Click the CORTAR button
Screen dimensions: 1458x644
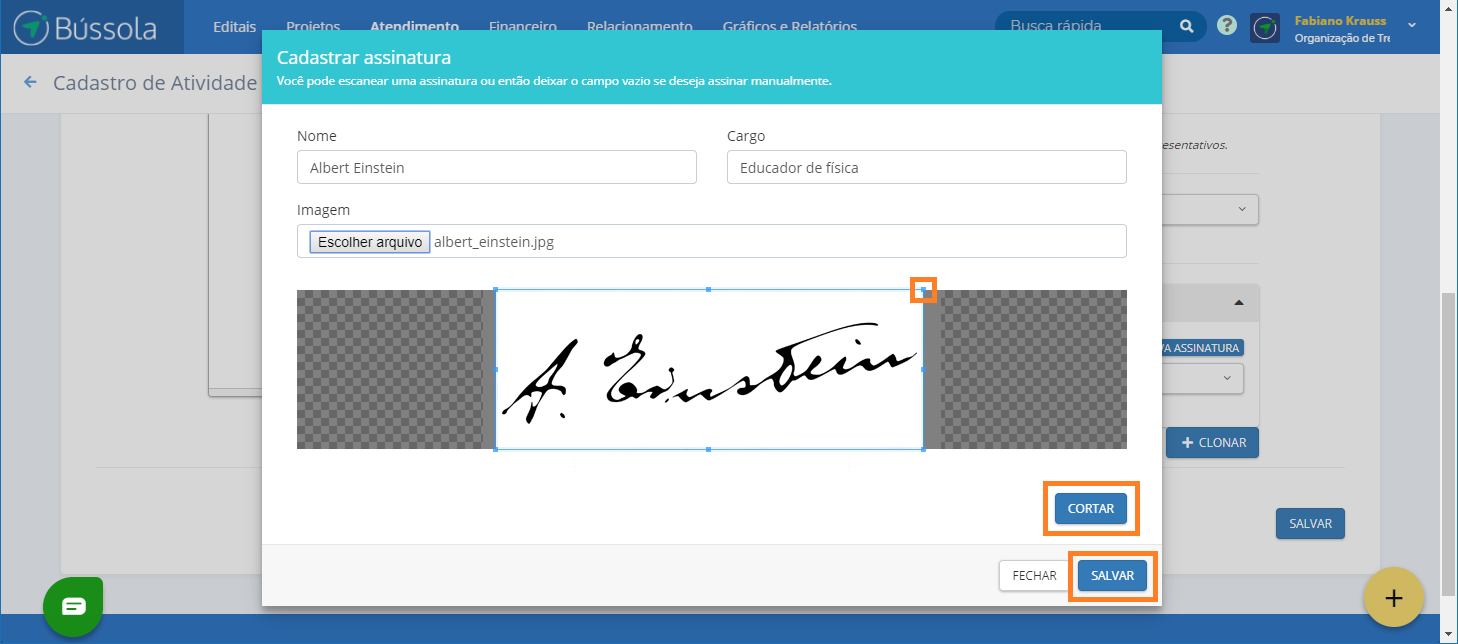click(1090, 508)
